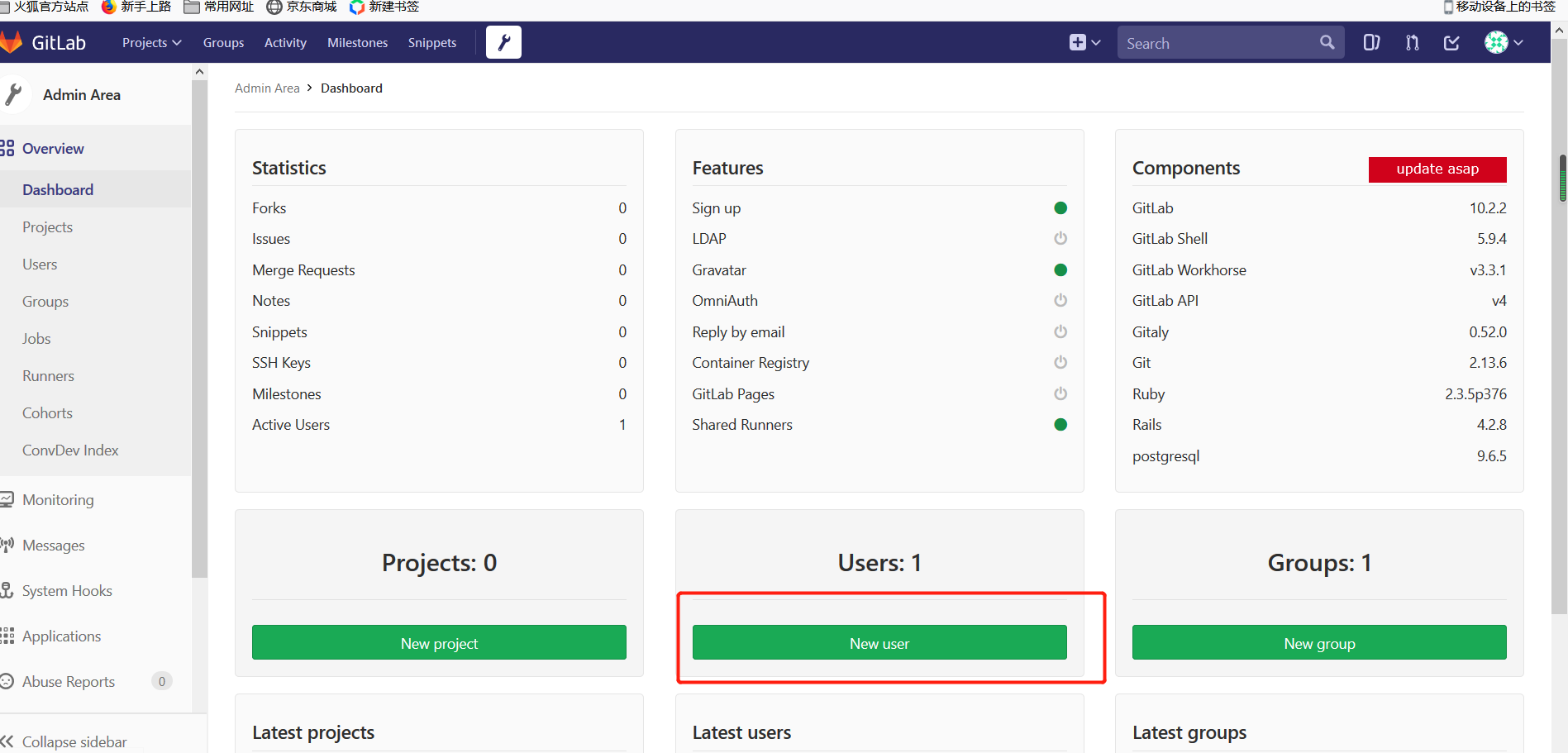Click the Projects: 0 heading
The height and width of the screenshot is (753, 1568).
click(x=439, y=563)
